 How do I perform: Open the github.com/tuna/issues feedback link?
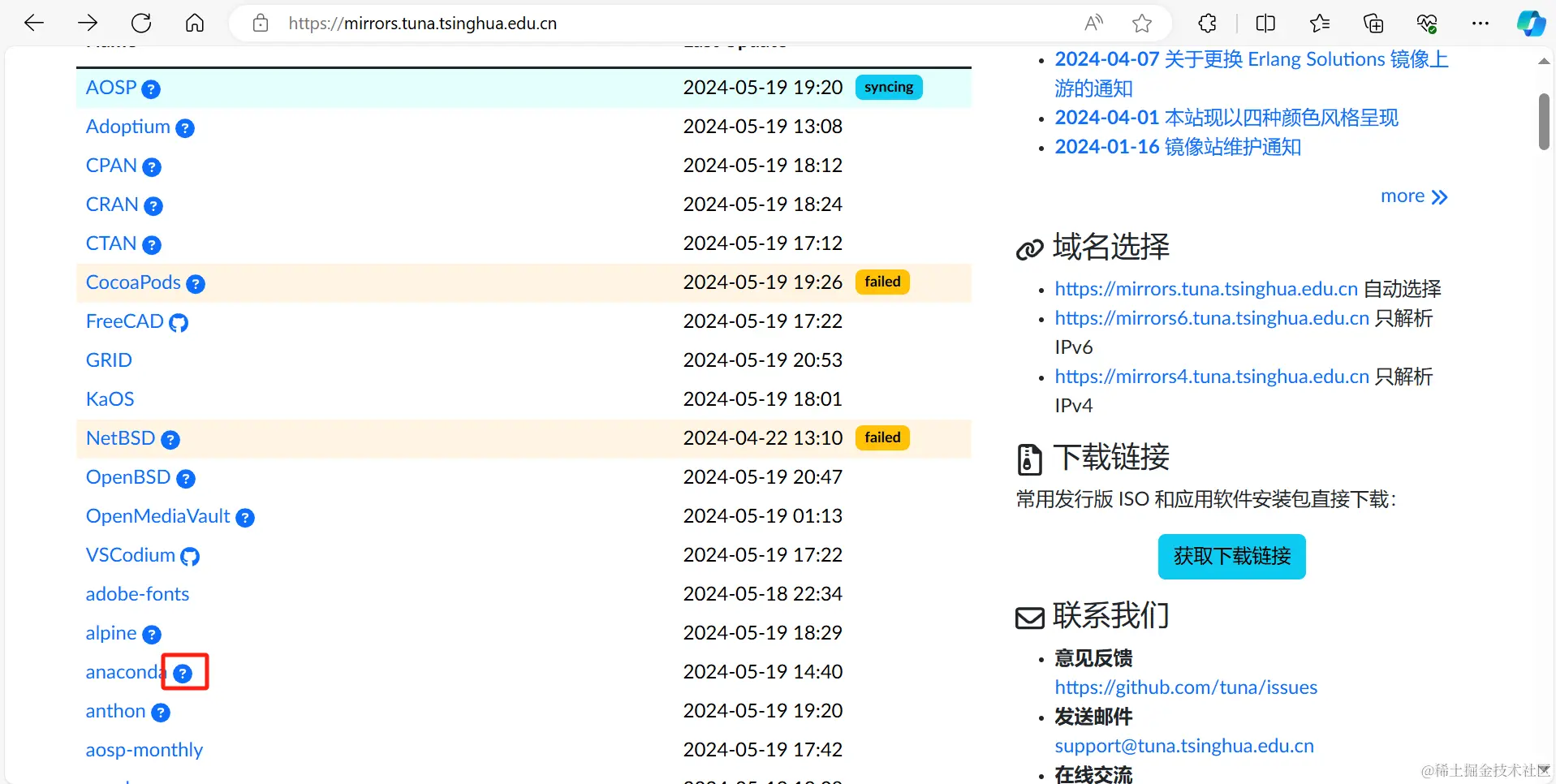point(1186,687)
